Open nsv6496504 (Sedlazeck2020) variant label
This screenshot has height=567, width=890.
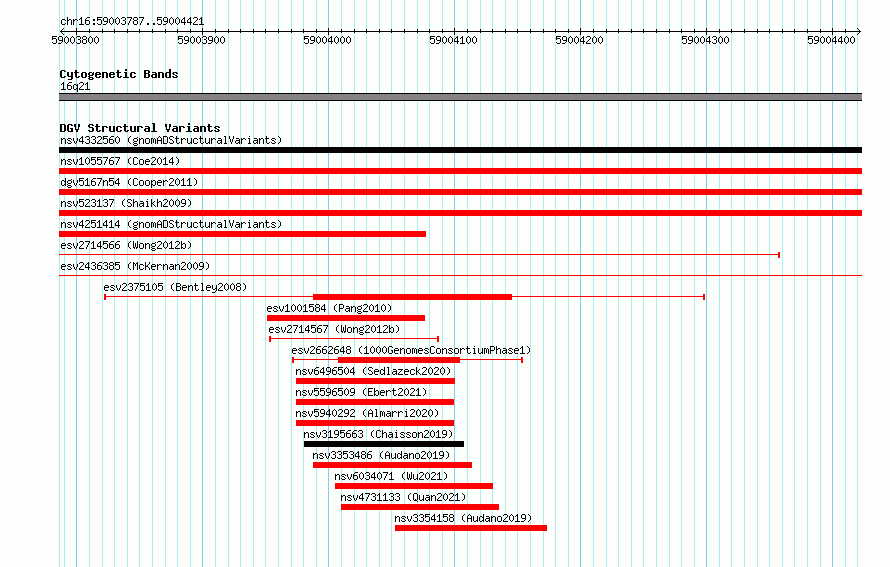(373, 371)
